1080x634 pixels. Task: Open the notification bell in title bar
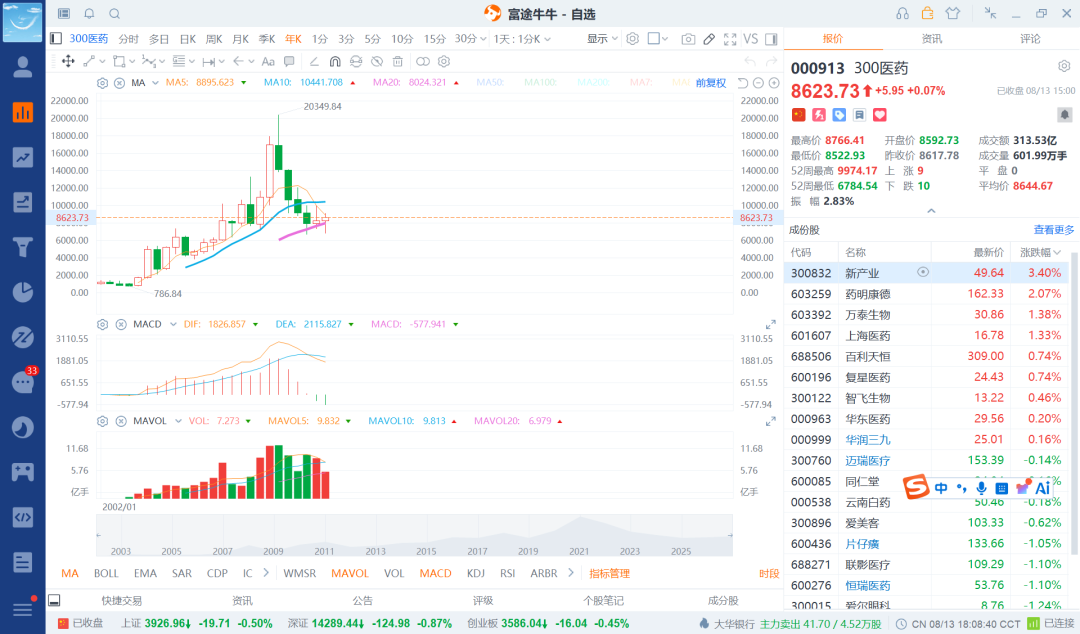point(90,14)
